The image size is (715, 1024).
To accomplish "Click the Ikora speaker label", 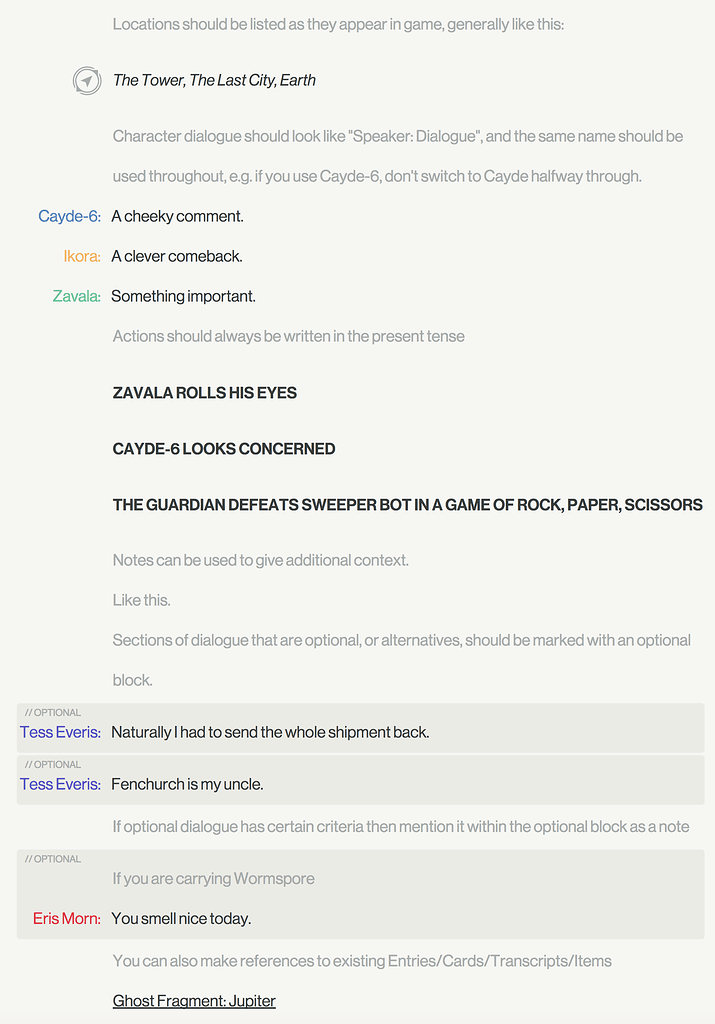I will click(x=82, y=256).
